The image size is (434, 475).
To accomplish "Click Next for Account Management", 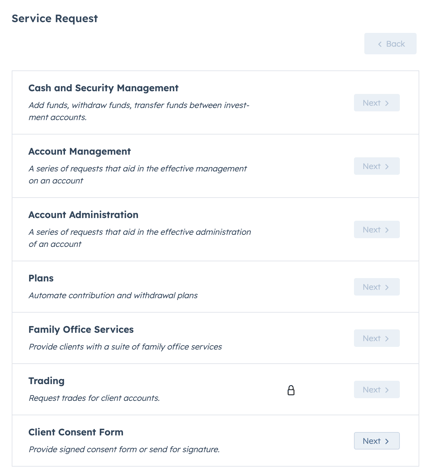I will (x=377, y=166).
